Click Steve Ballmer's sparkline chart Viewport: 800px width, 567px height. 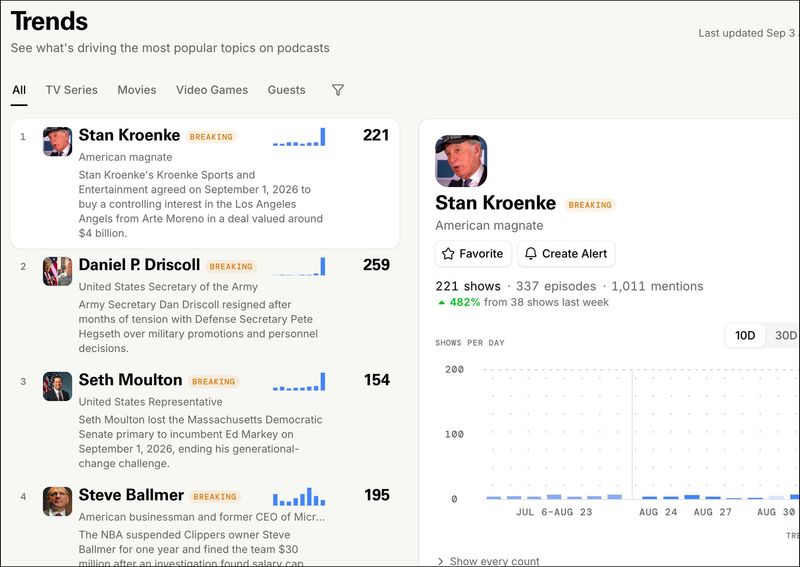click(x=299, y=496)
